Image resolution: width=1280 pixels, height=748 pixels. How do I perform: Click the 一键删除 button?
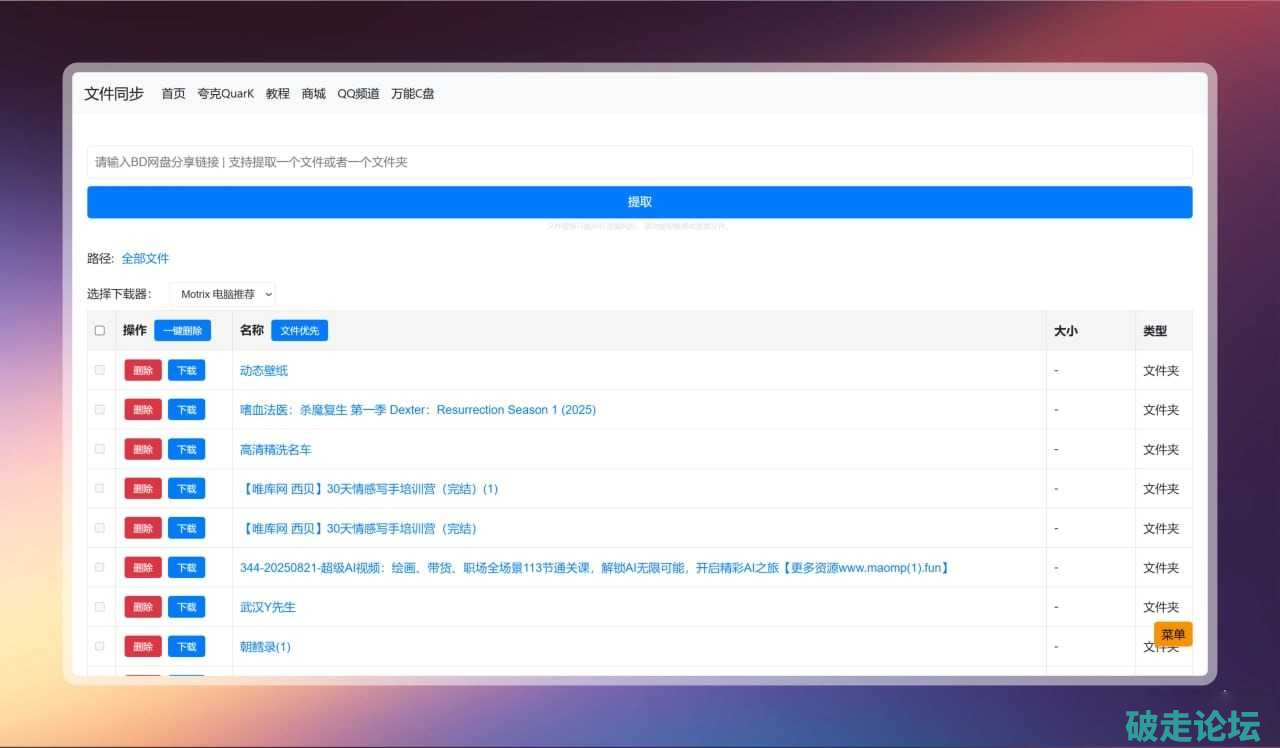(x=182, y=331)
